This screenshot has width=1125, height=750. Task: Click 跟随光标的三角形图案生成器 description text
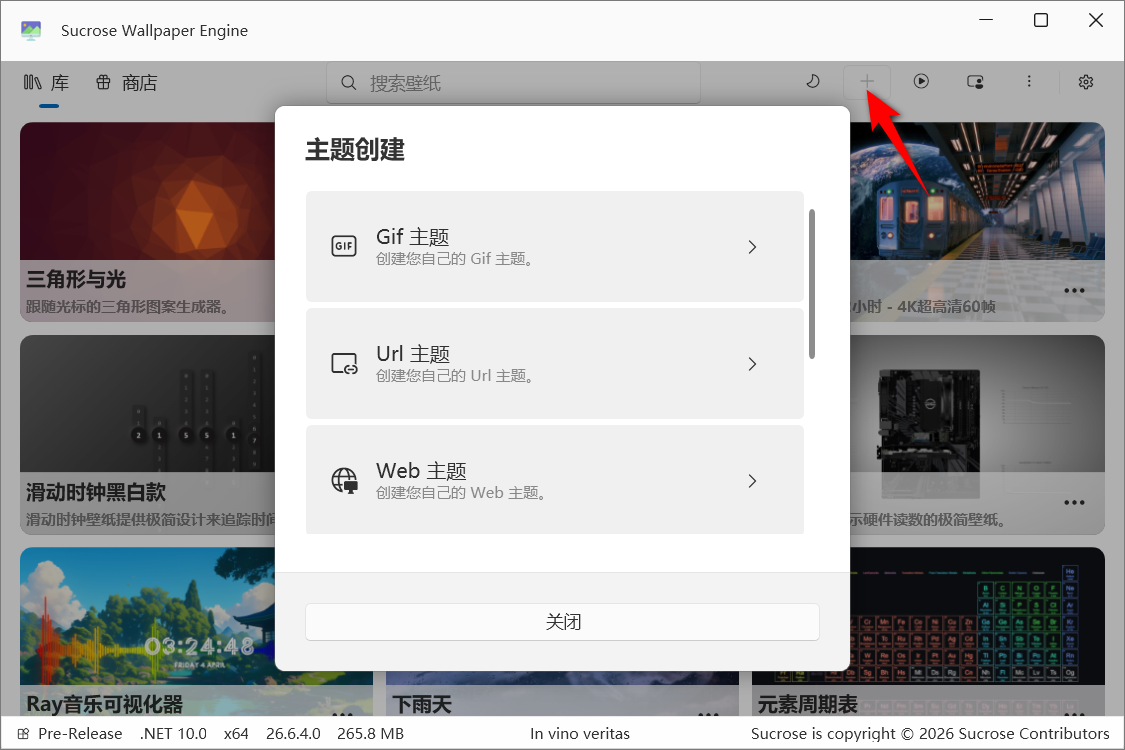pos(128,307)
